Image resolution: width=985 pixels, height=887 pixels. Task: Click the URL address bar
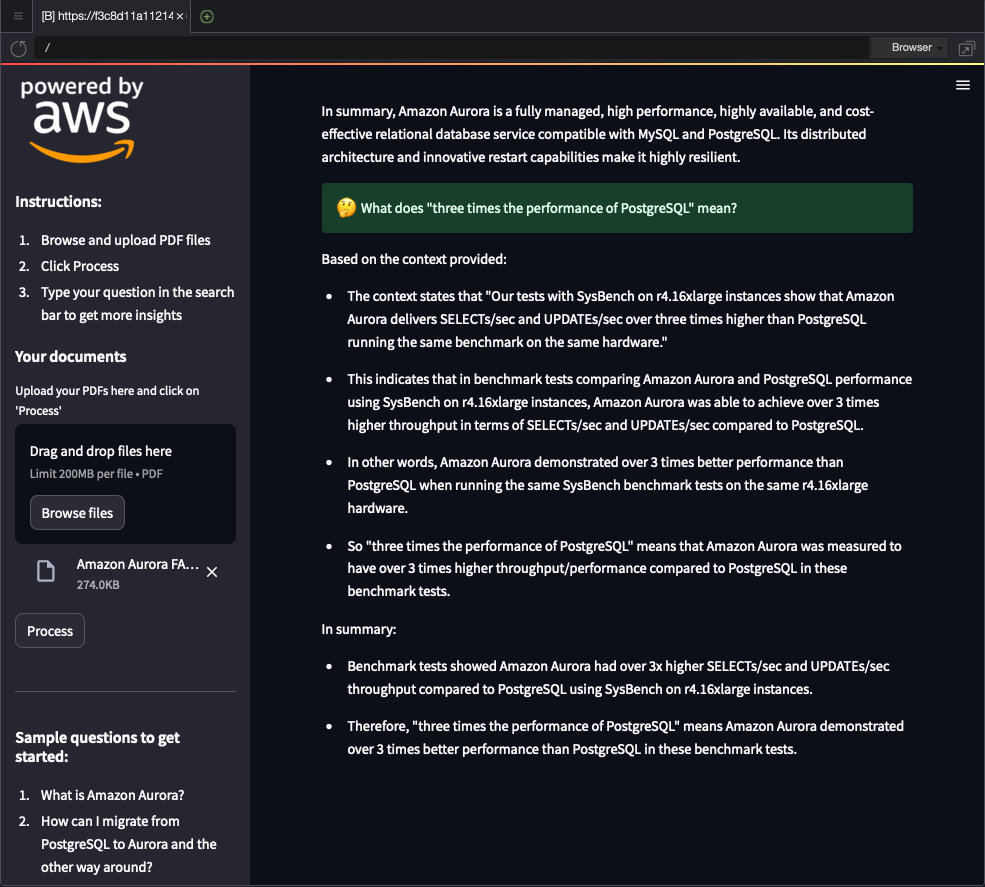452,48
